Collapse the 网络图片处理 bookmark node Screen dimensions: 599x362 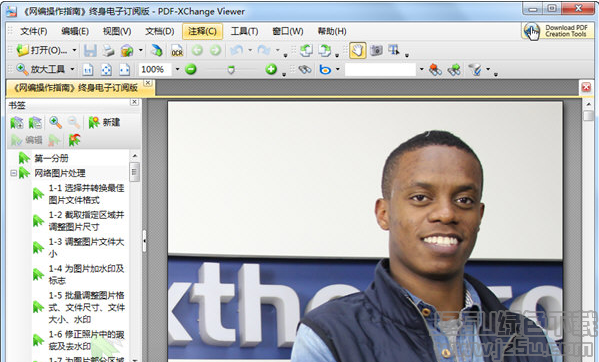(13, 173)
